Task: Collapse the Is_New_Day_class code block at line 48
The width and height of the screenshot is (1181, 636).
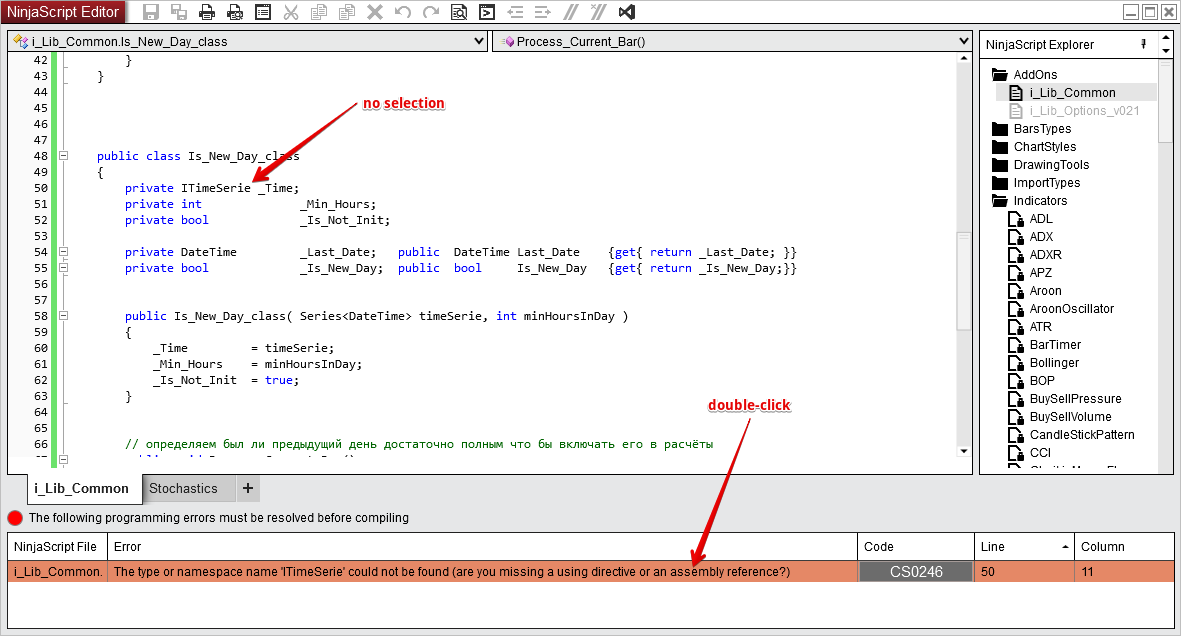Action: (x=63, y=156)
